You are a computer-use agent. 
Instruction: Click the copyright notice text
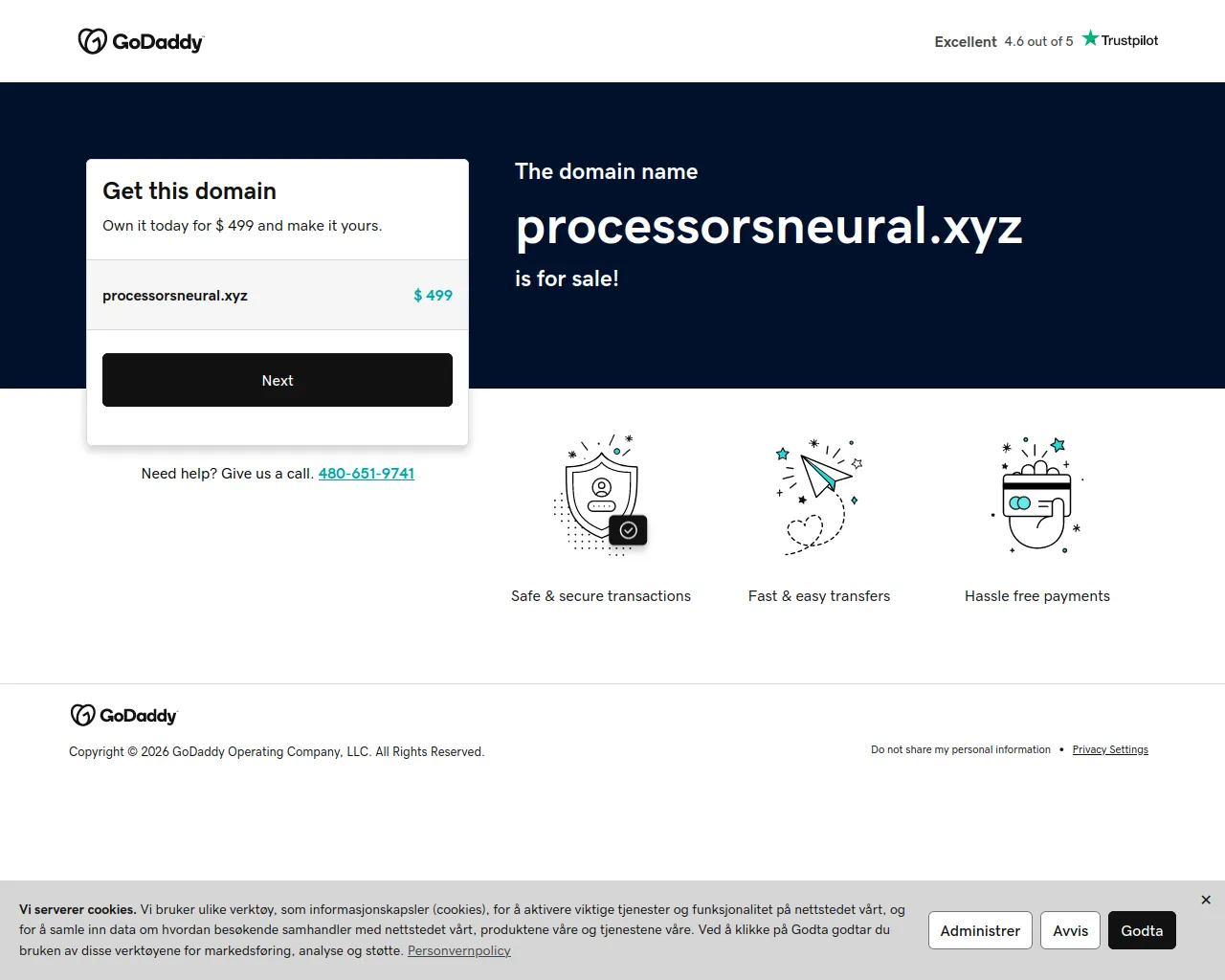277,751
